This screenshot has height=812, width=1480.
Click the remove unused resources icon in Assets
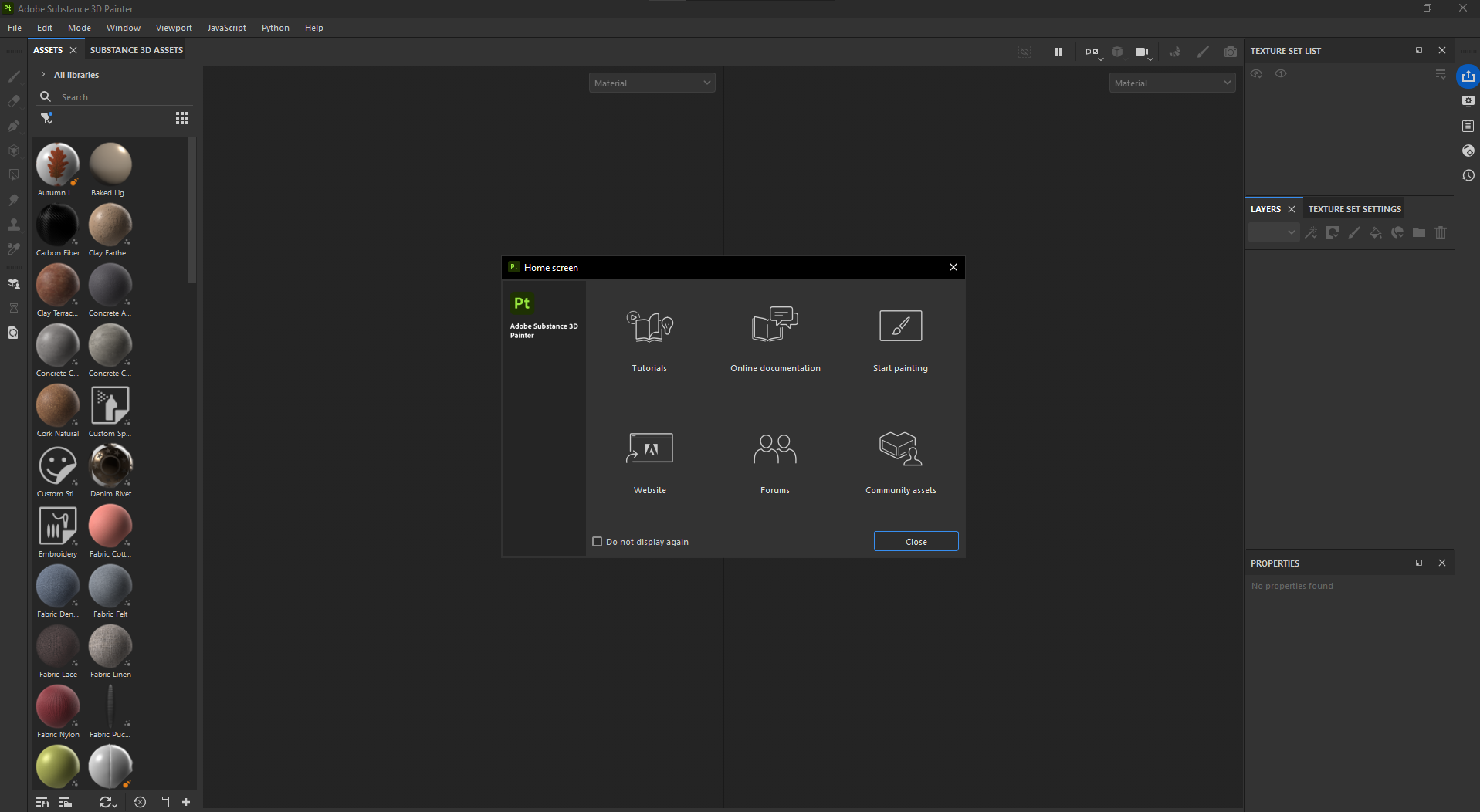[140, 802]
